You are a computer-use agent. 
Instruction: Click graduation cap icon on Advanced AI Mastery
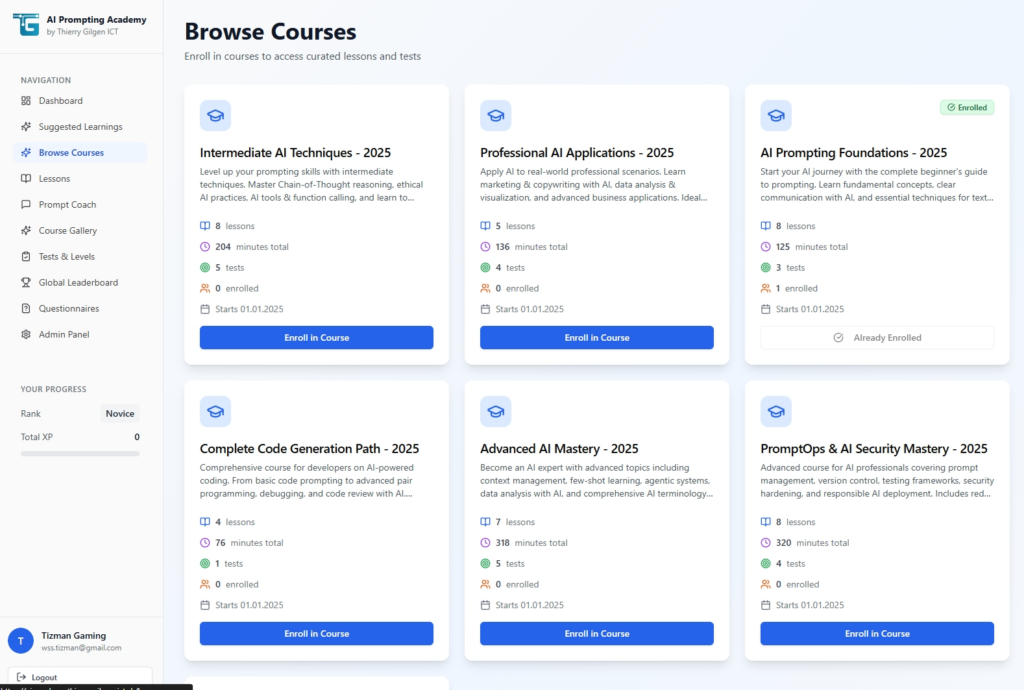point(495,411)
